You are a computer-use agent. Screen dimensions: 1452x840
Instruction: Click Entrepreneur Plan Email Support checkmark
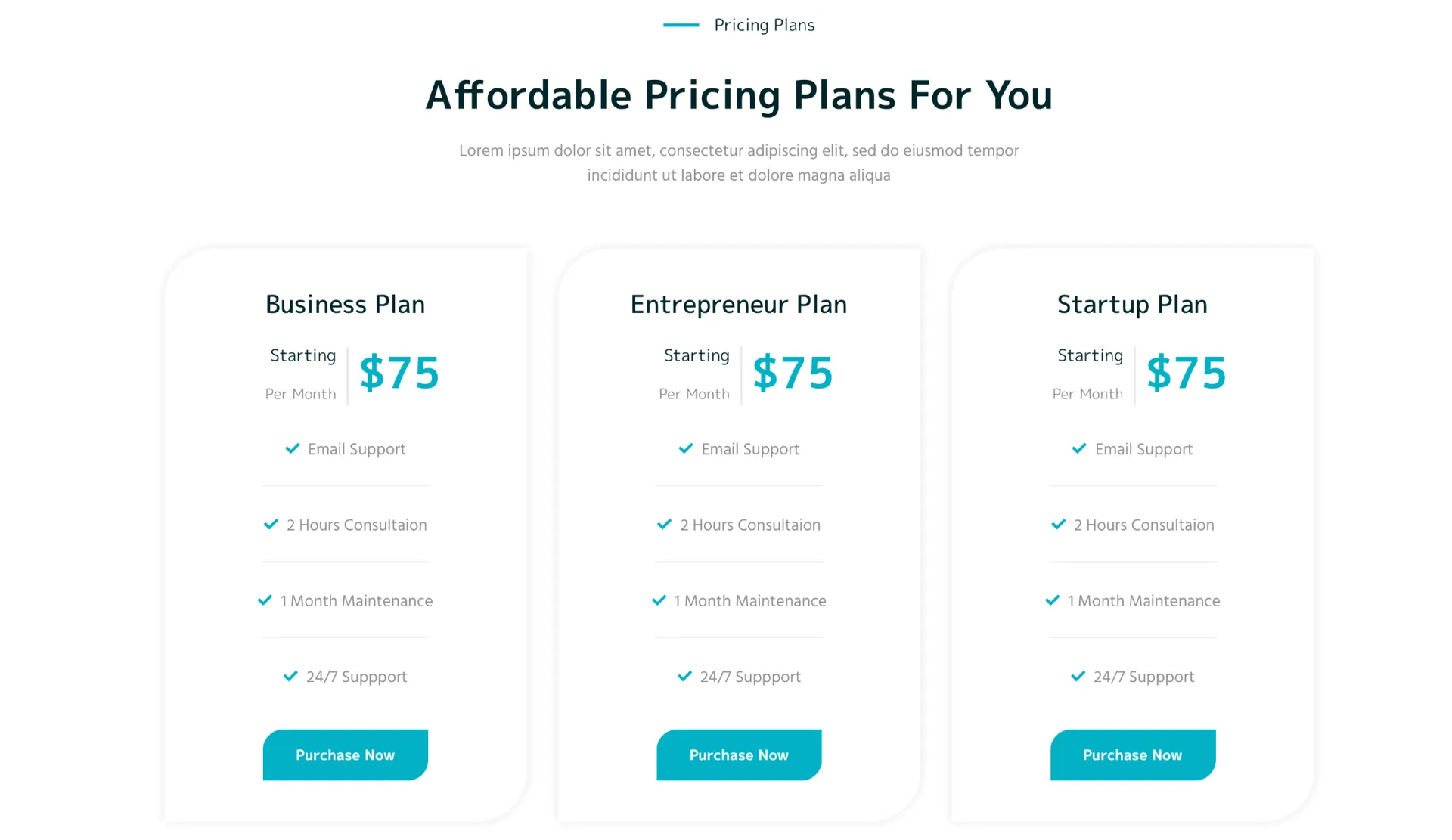click(x=686, y=449)
